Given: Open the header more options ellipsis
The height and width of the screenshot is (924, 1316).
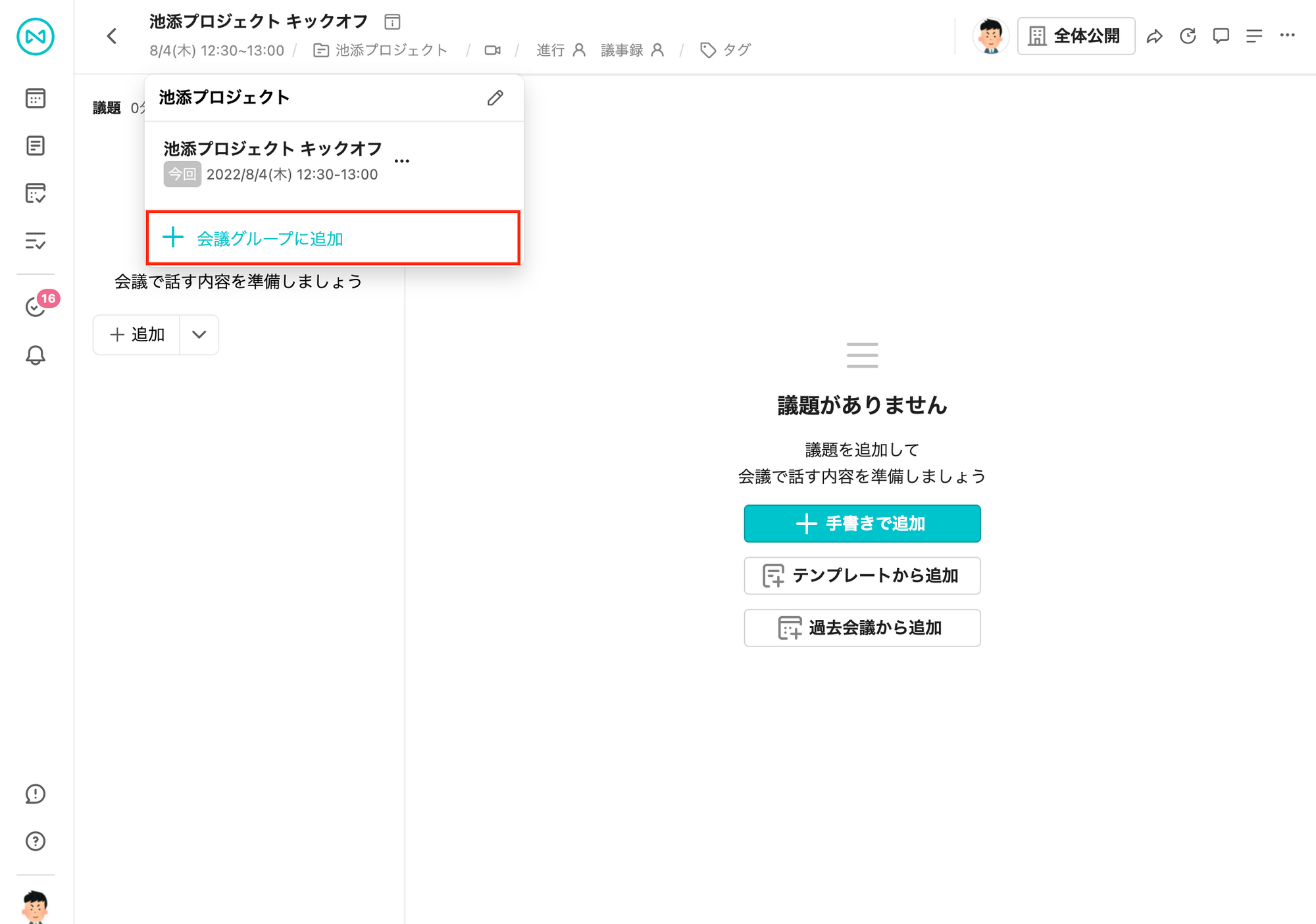Looking at the screenshot, I should (1288, 36).
